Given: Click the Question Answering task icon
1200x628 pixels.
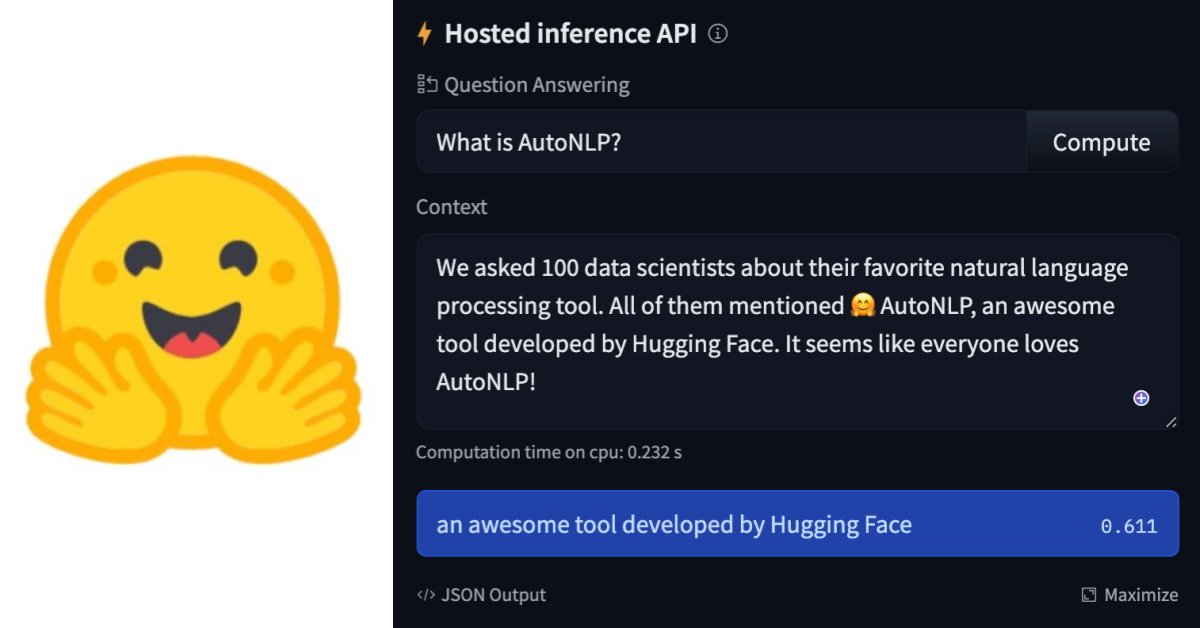Looking at the screenshot, I should tap(427, 85).
